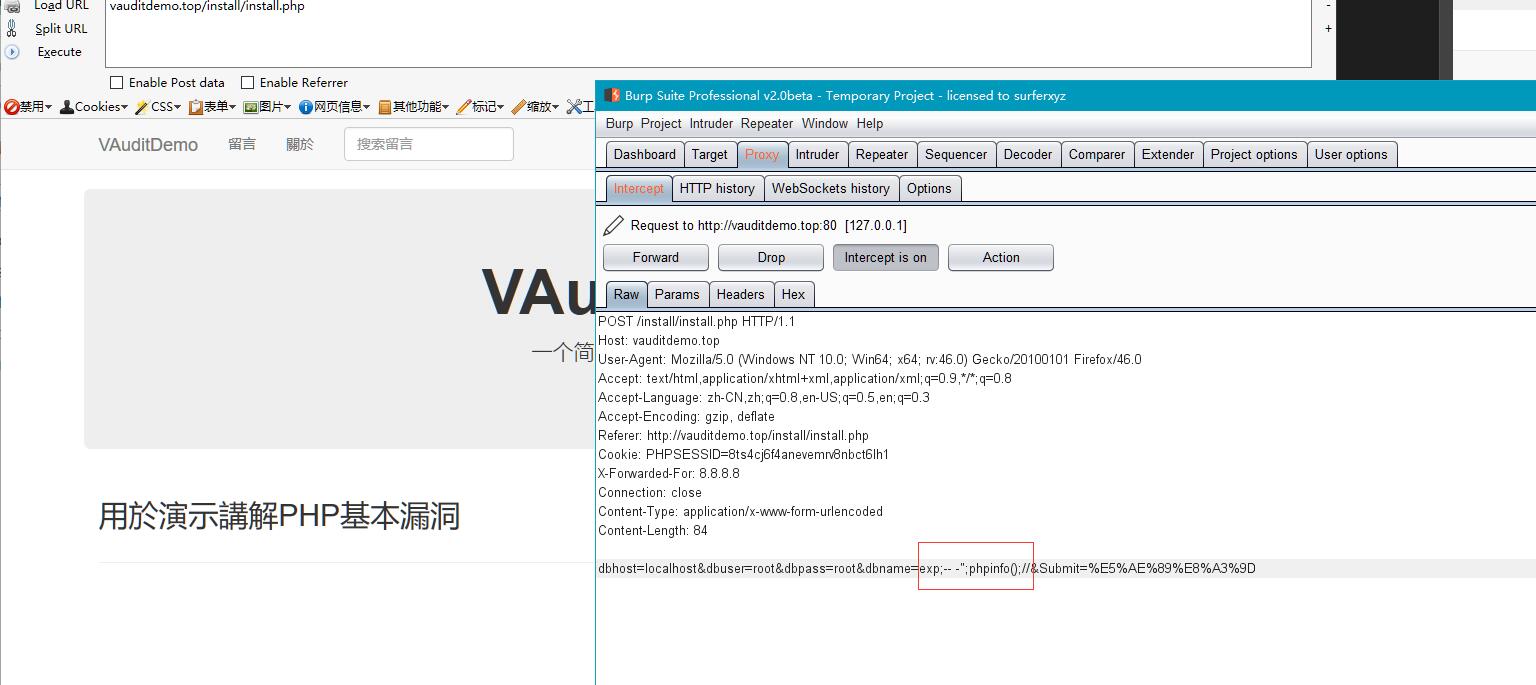Open the Intruder menu in the menu bar
The width and height of the screenshot is (1536, 685).
711,124
